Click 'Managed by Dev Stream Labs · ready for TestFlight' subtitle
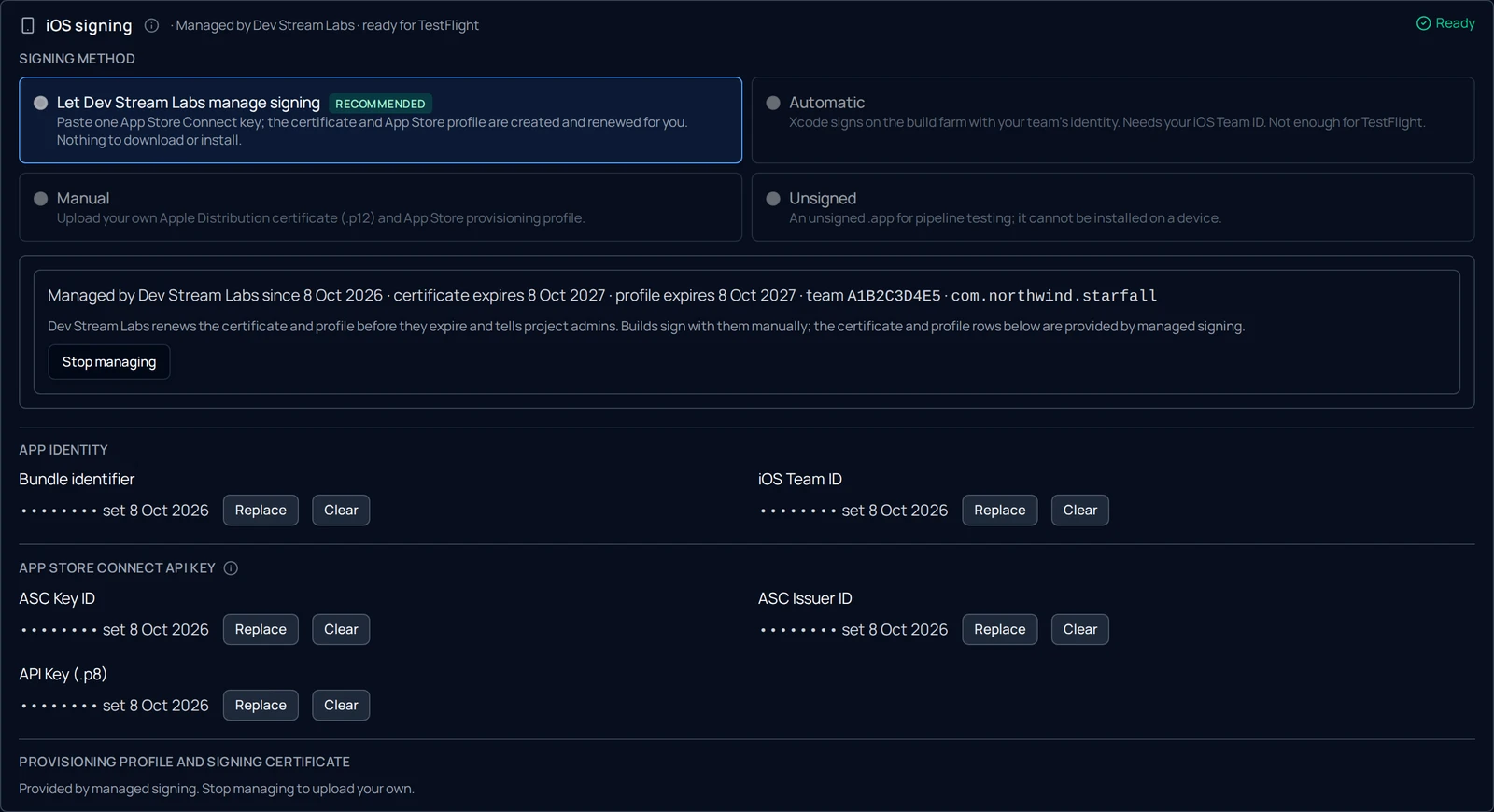1494x812 pixels. pyautogui.click(x=327, y=26)
